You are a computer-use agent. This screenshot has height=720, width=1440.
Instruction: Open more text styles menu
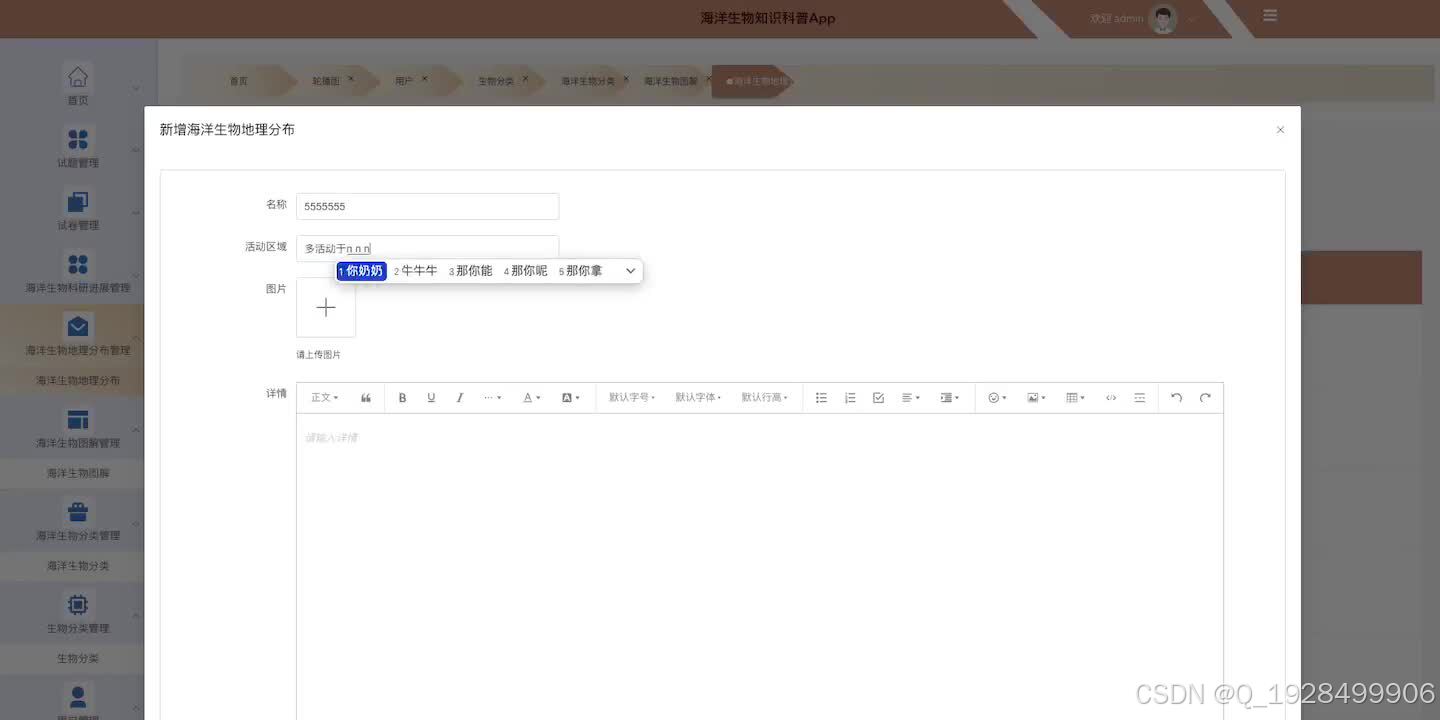pos(492,398)
